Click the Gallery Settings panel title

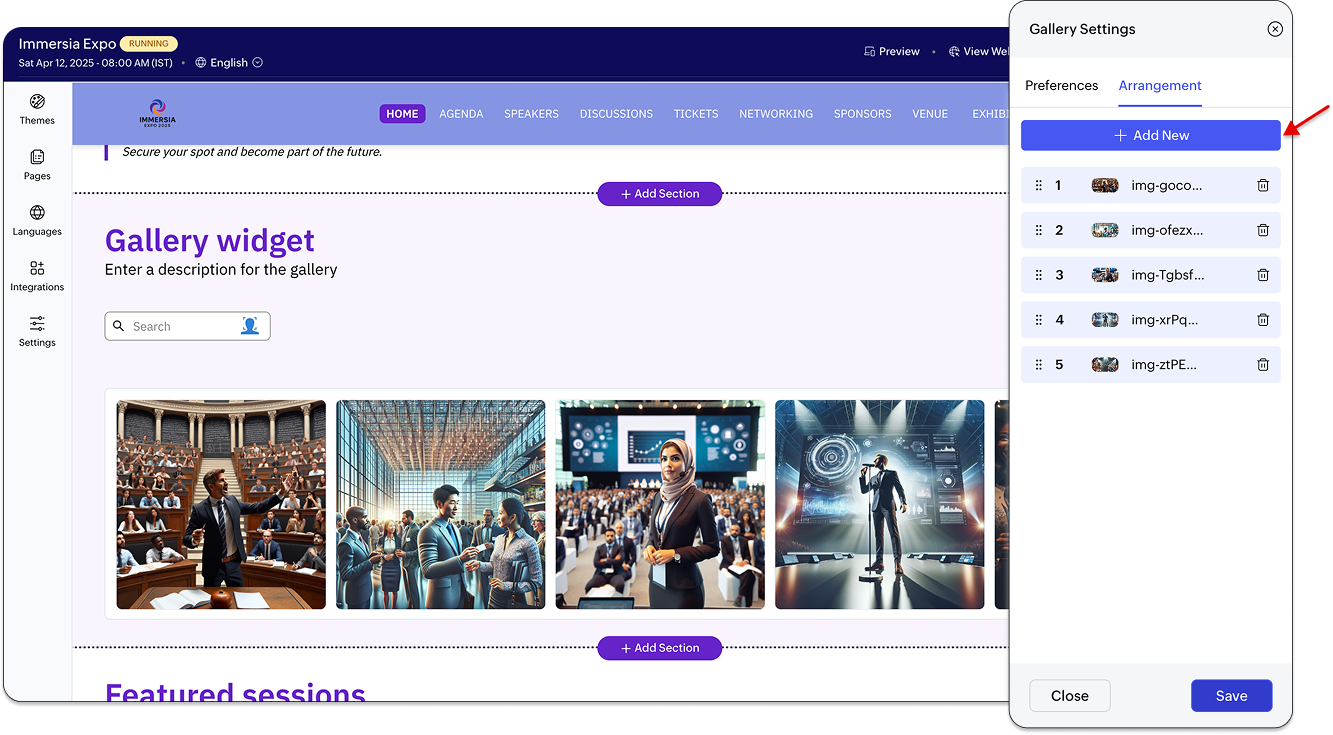coord(1082,29)
